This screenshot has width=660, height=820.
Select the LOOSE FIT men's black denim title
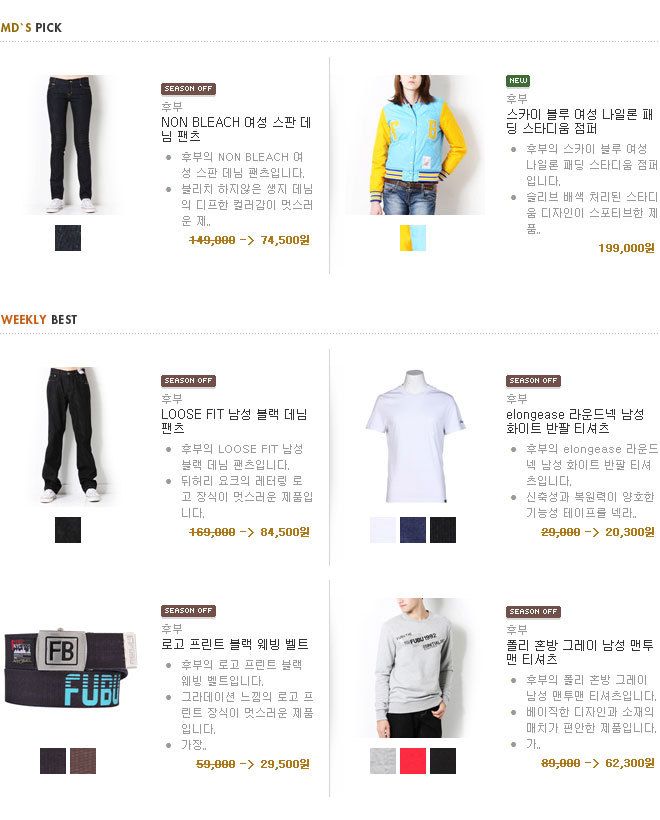(x=234, y=421)
